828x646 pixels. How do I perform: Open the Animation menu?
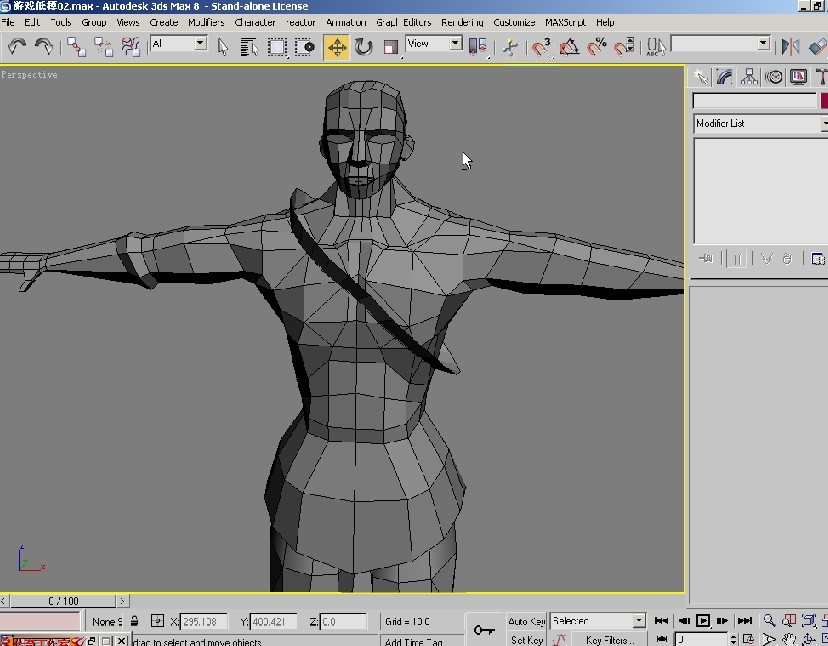[346, 22]
